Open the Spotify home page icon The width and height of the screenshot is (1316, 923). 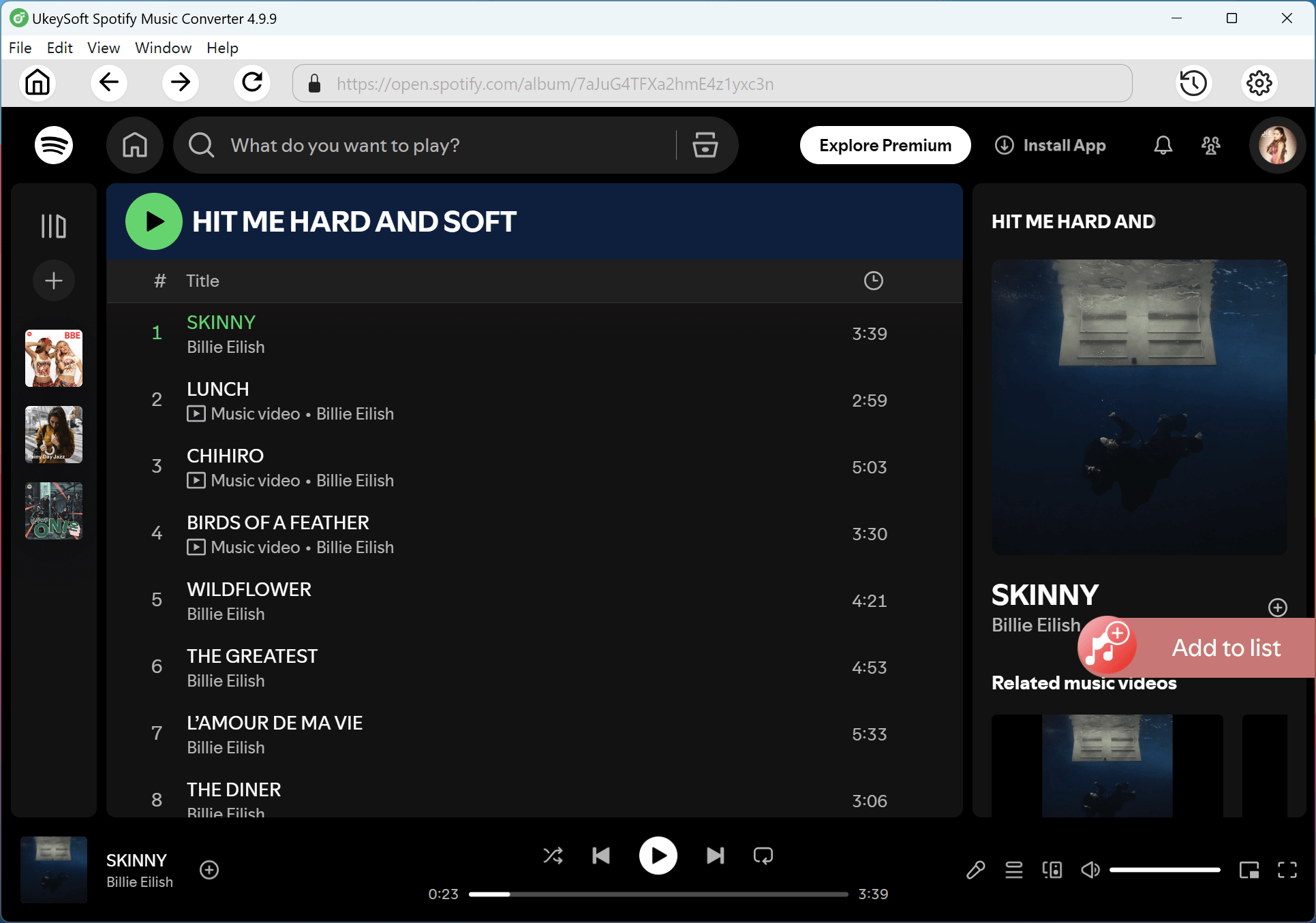(134, 145)
